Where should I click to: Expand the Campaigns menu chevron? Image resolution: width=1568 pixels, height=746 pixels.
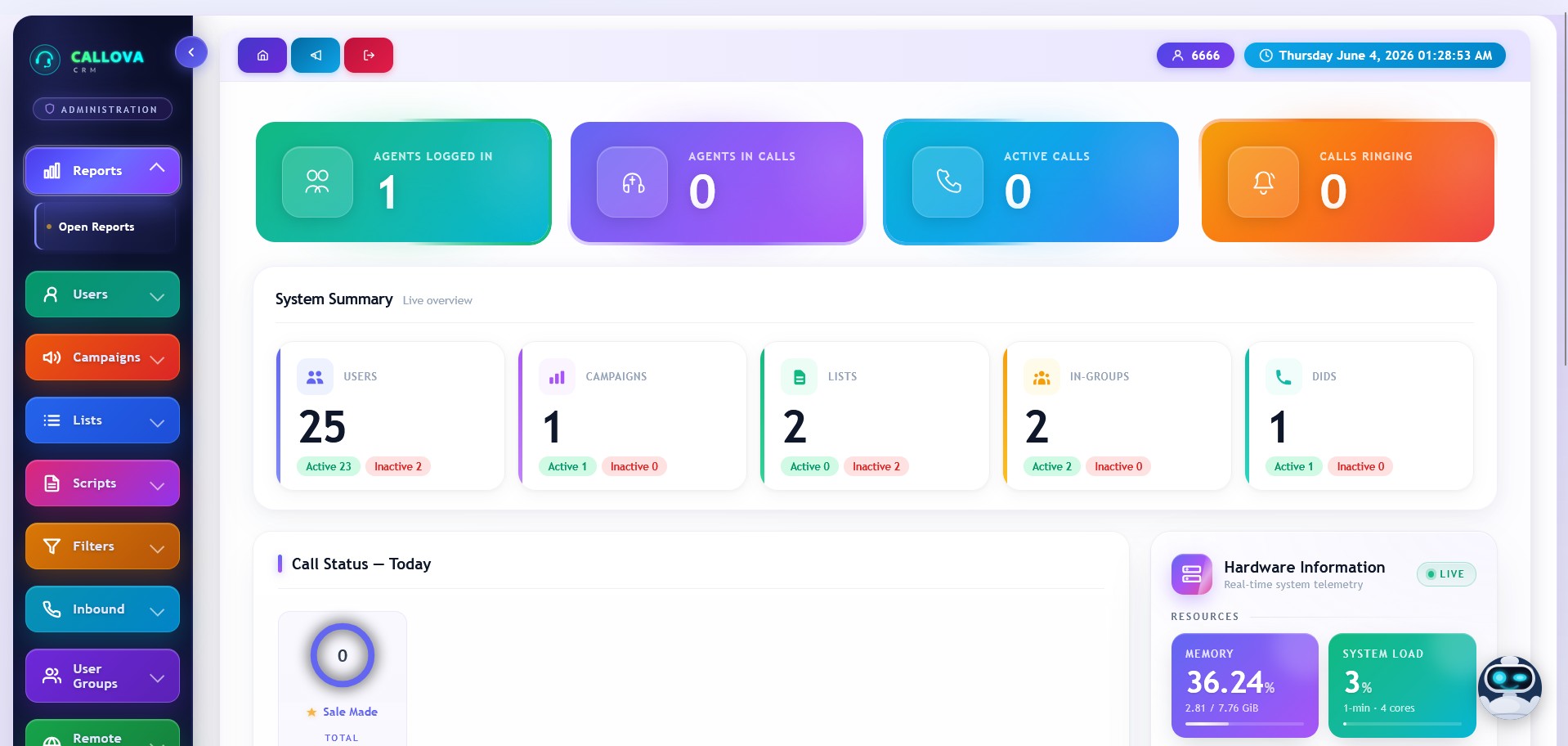pyautogui.click(x=157, y=360)
